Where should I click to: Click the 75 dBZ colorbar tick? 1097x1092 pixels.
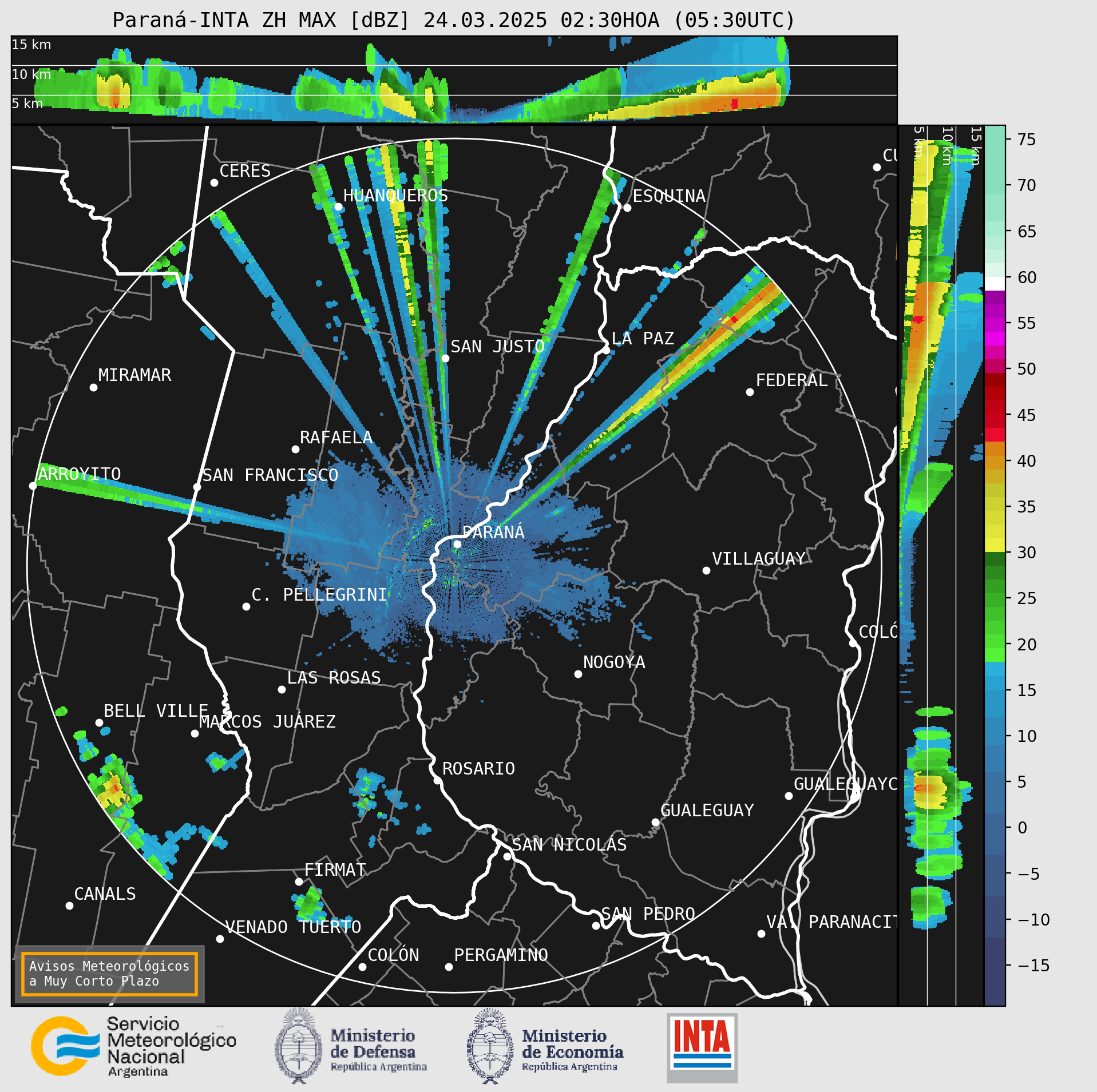tap(1027, 140)
